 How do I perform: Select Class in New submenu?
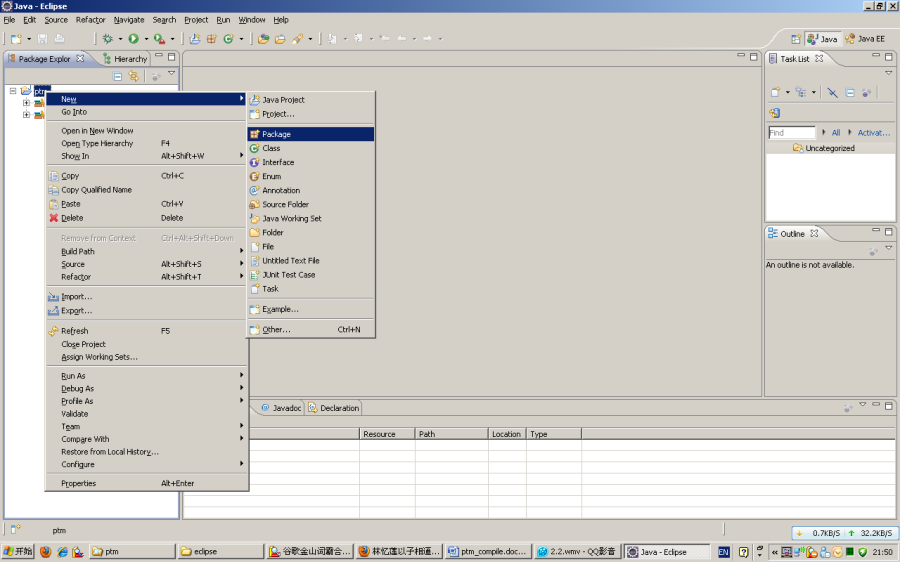click(311, 148)
